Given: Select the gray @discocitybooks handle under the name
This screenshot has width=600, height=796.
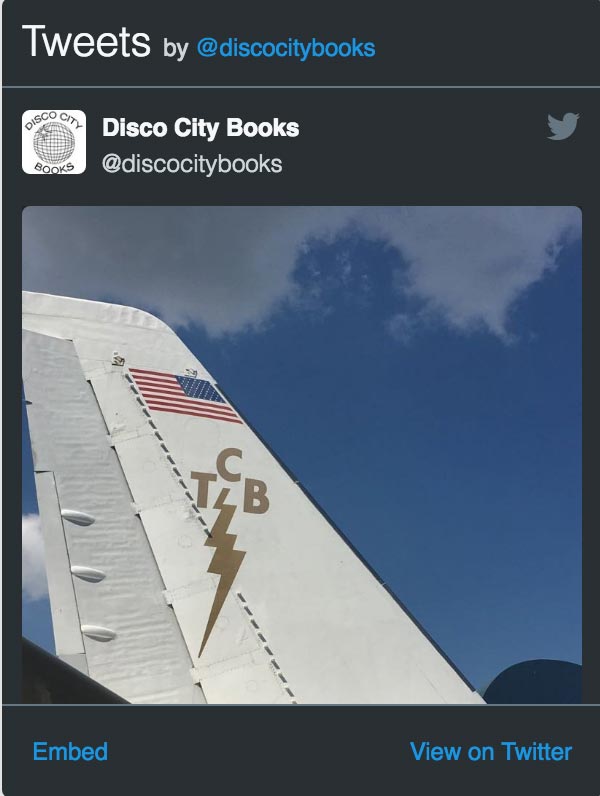Looking at the screenshot, I should pyautogui.click(x=192, y=164).
